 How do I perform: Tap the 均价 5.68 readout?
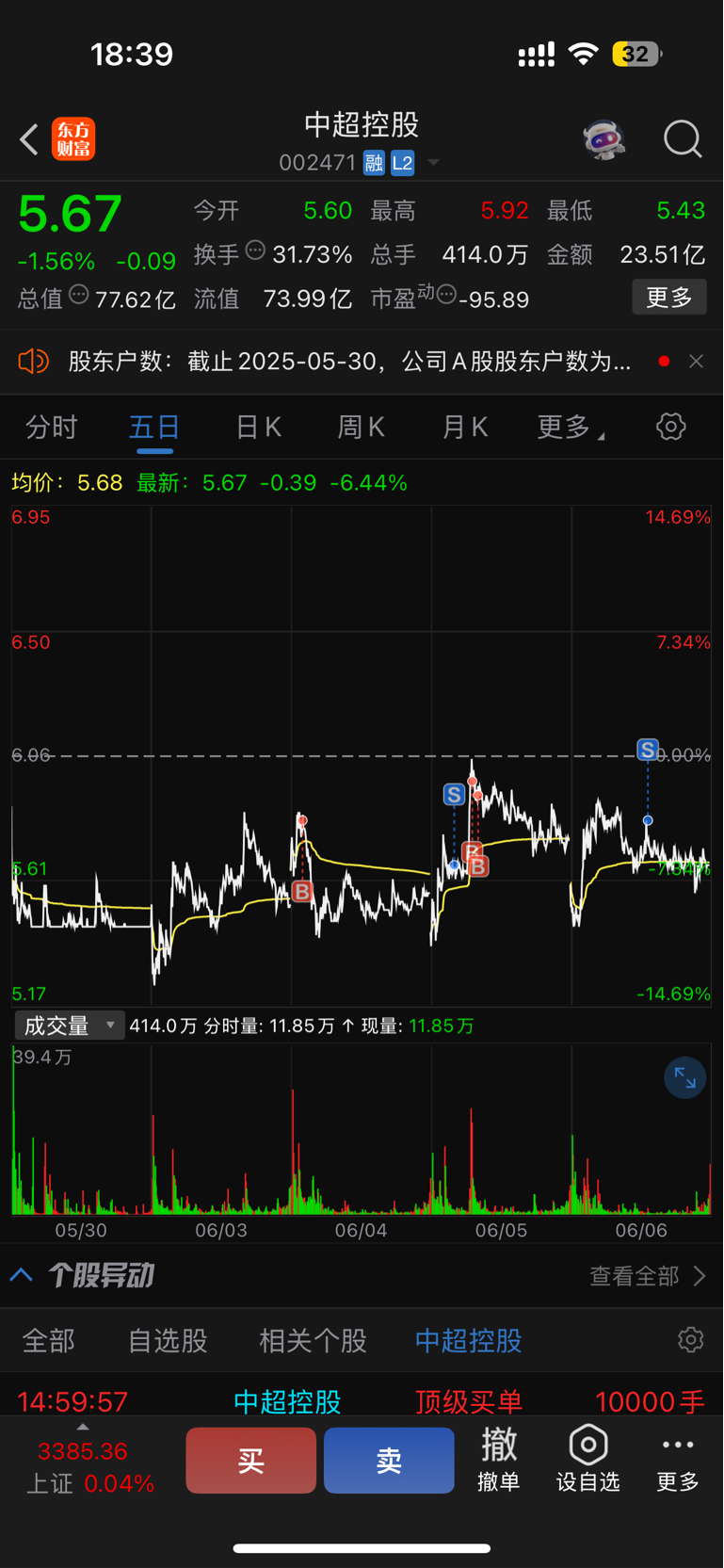[67, 483]
